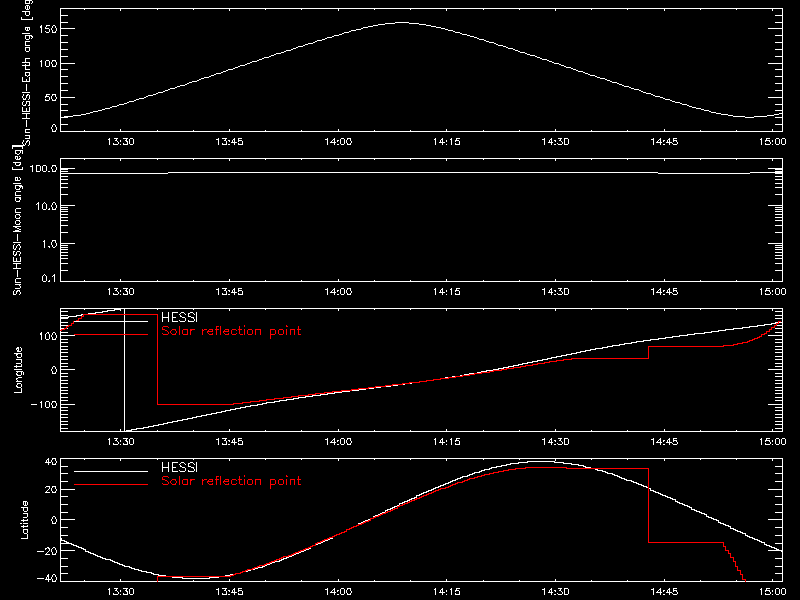This screenshot has height=600, width=800.
Task: Select the -100 tick on the Longitude axis
Action: (x=44, y=404)
